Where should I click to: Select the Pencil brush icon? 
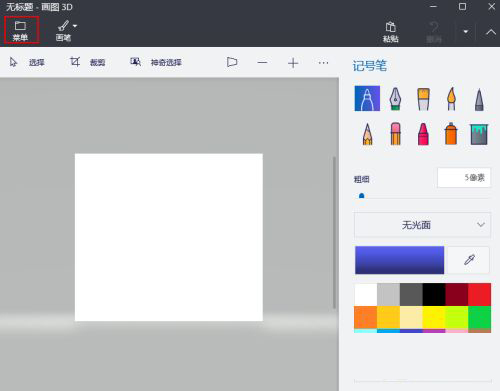point(367,134)
